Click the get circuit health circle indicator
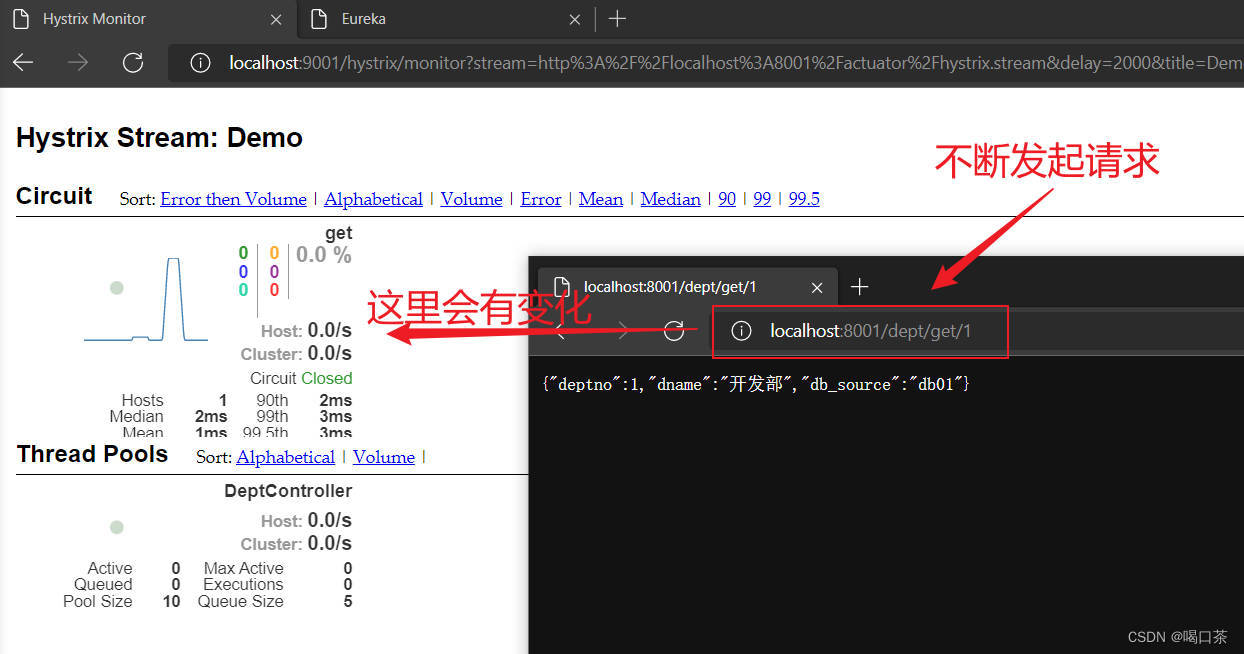 tap(117, 288)
